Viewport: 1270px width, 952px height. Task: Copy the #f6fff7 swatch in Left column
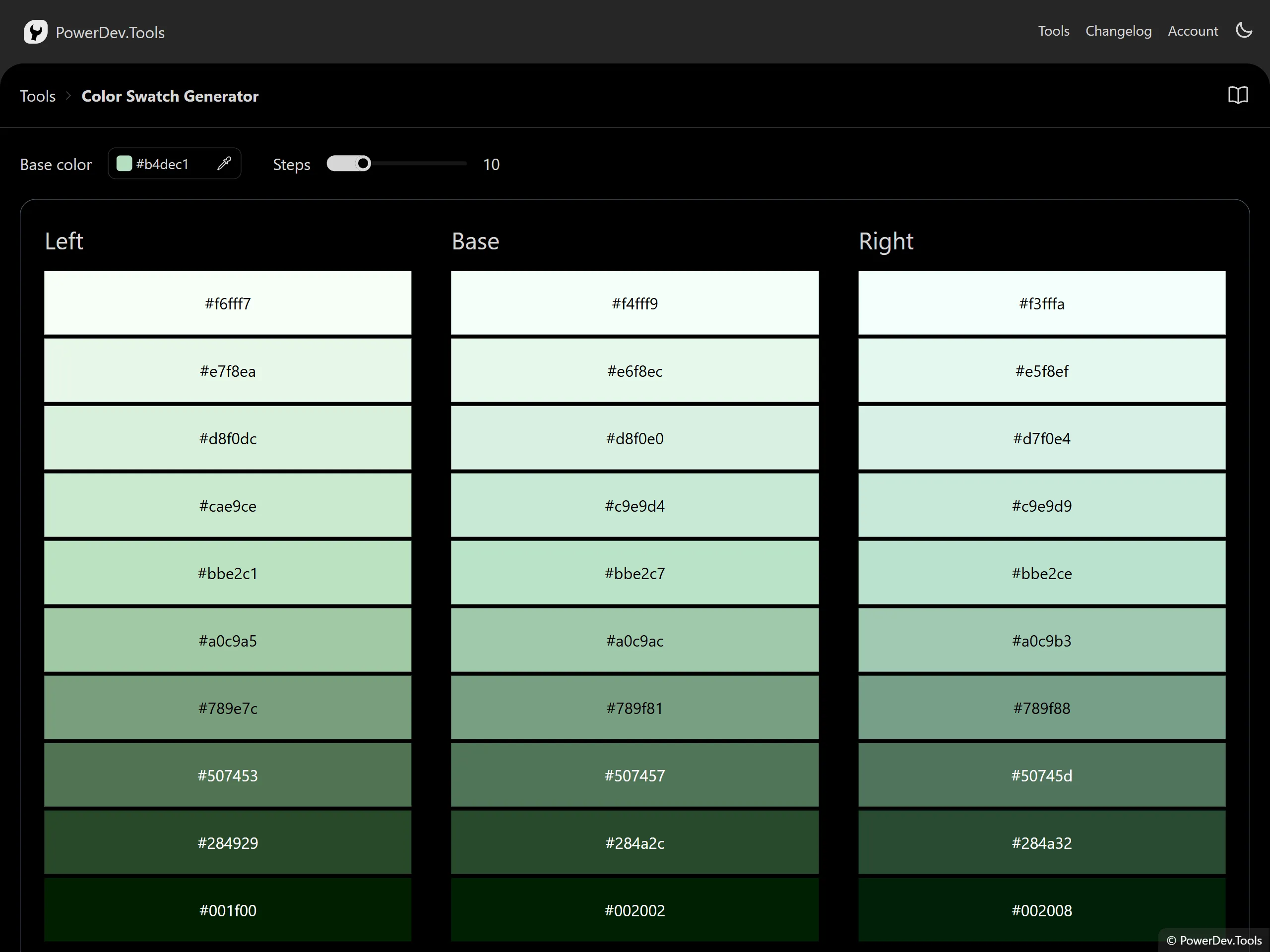tap(227, 303)
